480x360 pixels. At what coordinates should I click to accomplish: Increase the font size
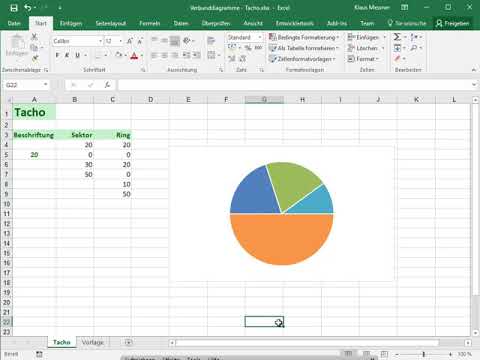pyautogui.click(x=130, y=41)
